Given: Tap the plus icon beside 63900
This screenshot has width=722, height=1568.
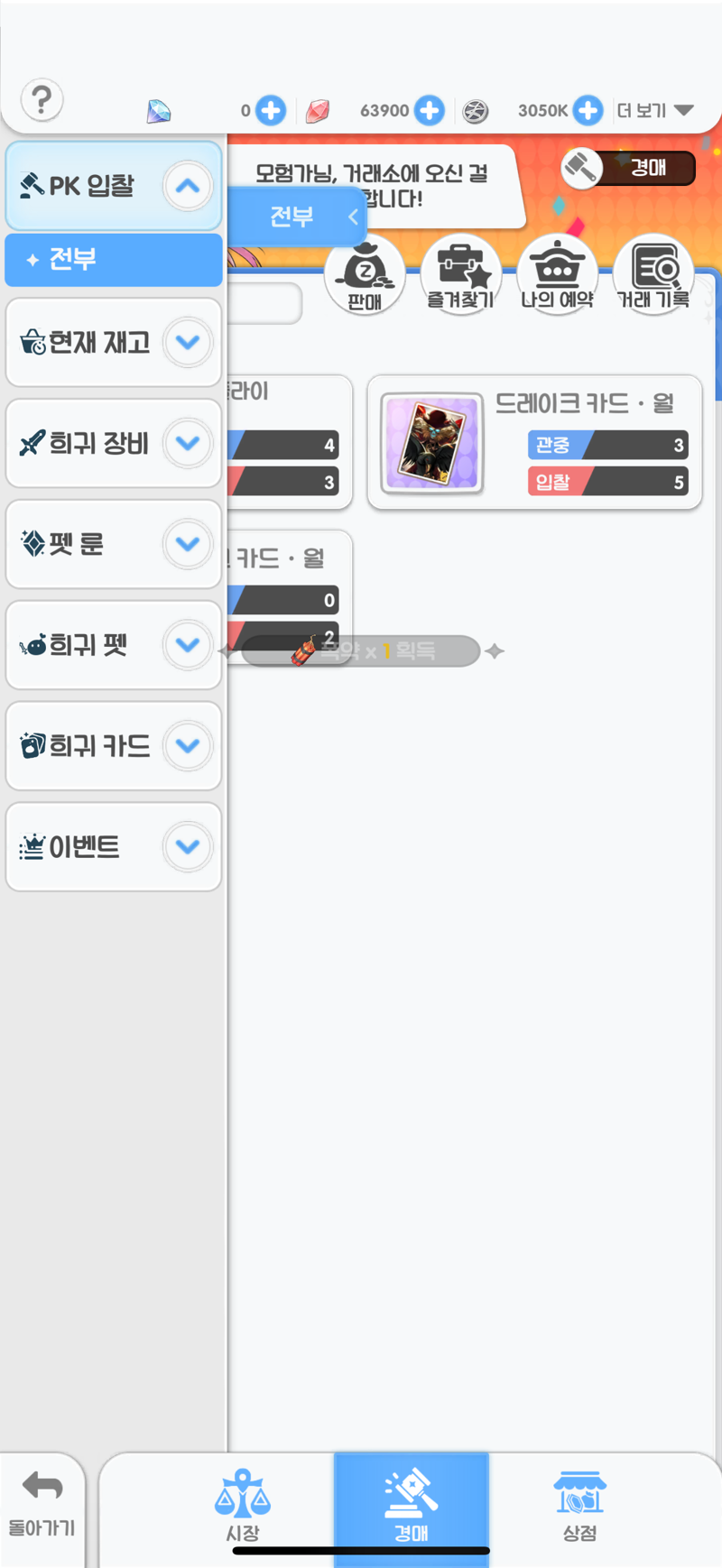Looking at the screenshot, I should [x=430, y=110].
